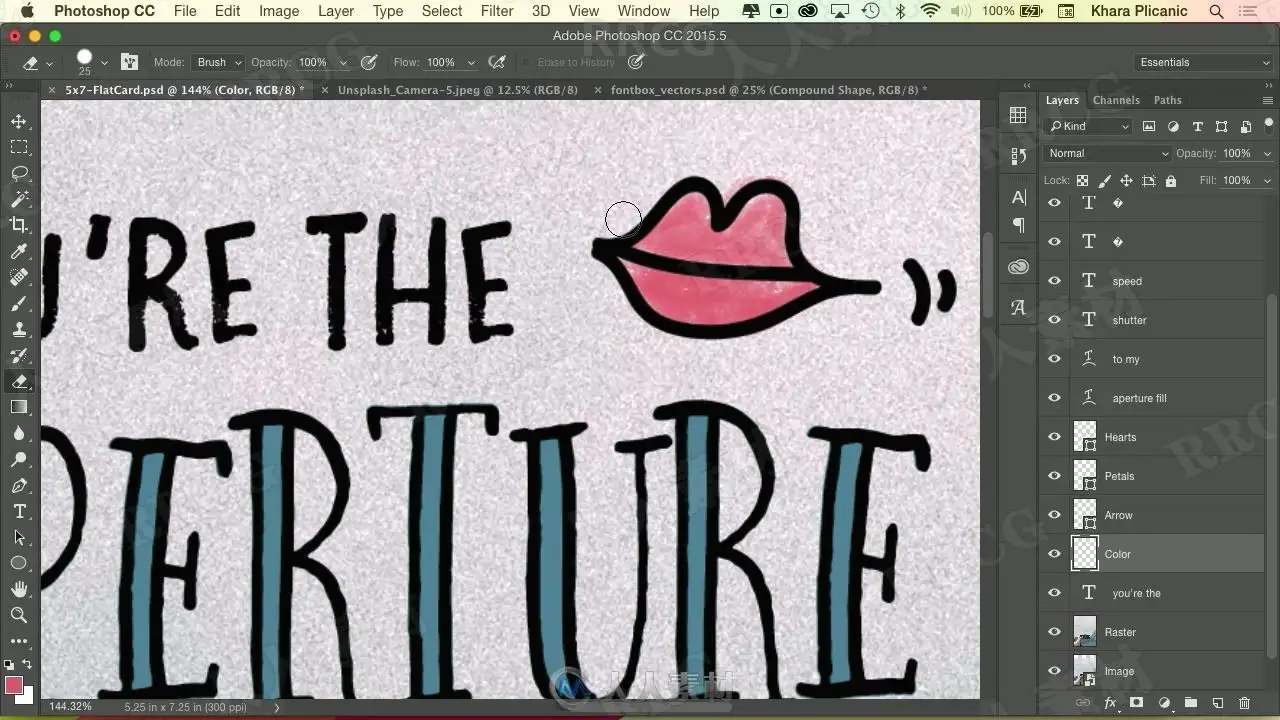
Task: Select the Gradient tool
Action: pyautogui.click(x=19, y=407)
